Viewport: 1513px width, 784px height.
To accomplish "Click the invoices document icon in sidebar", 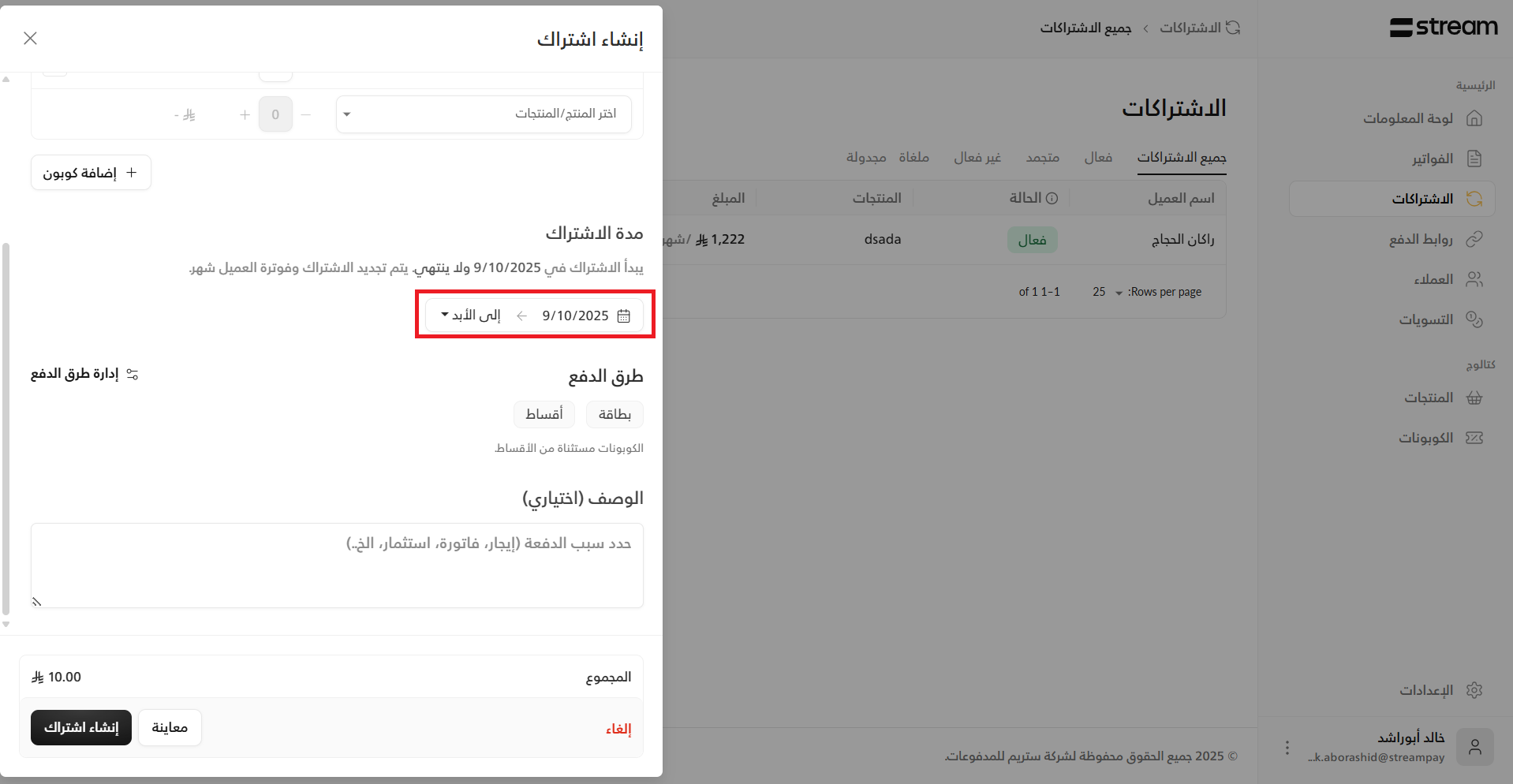I will tap(1474, 159).
